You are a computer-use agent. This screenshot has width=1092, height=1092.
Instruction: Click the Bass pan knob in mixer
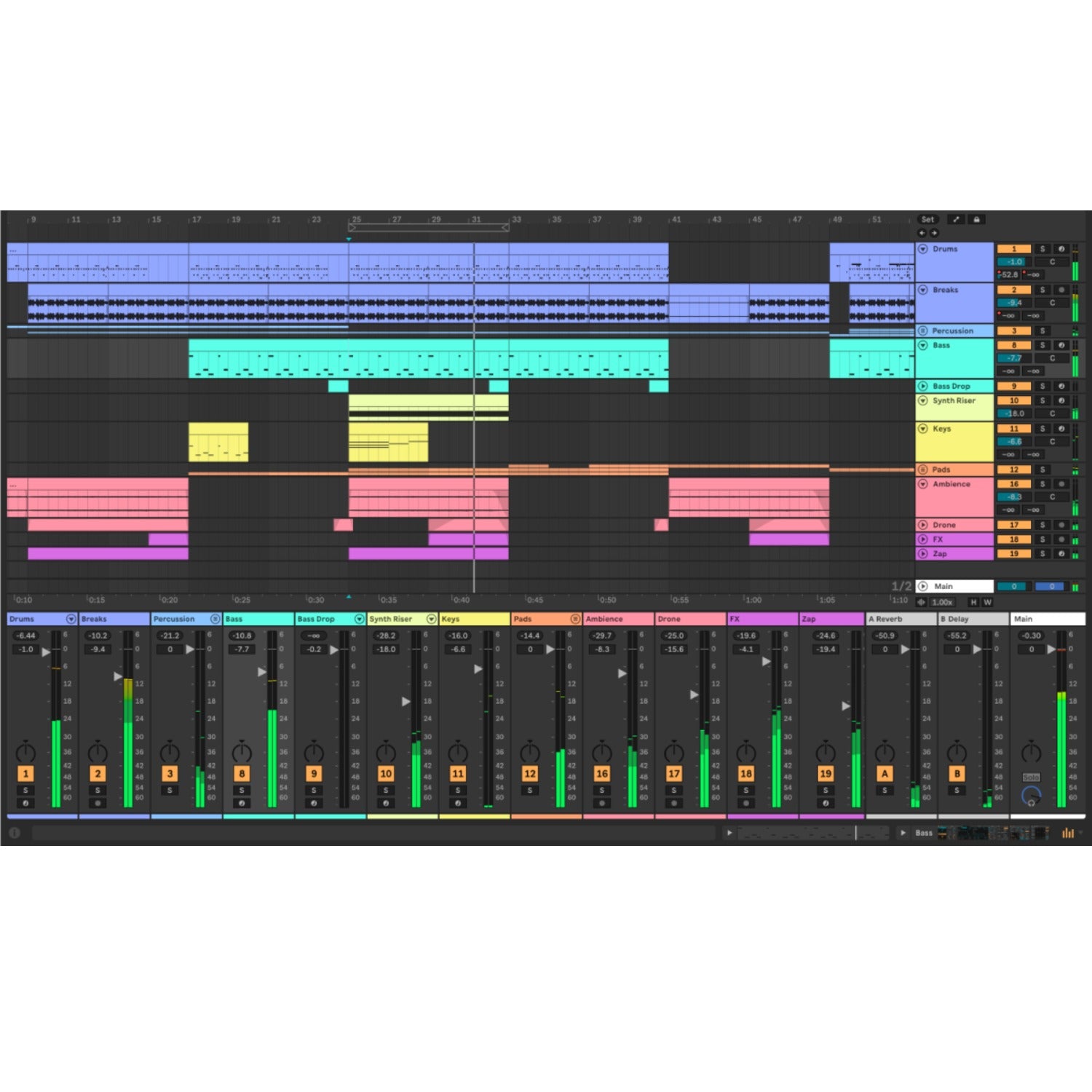point(242,752)
